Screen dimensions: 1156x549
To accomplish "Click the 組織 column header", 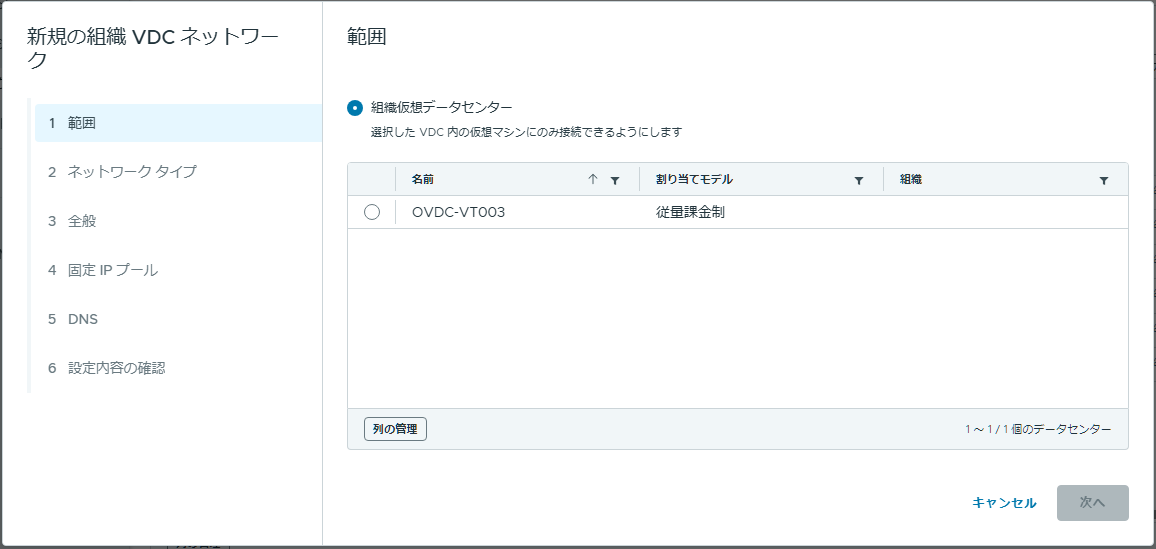I will 911,179.
